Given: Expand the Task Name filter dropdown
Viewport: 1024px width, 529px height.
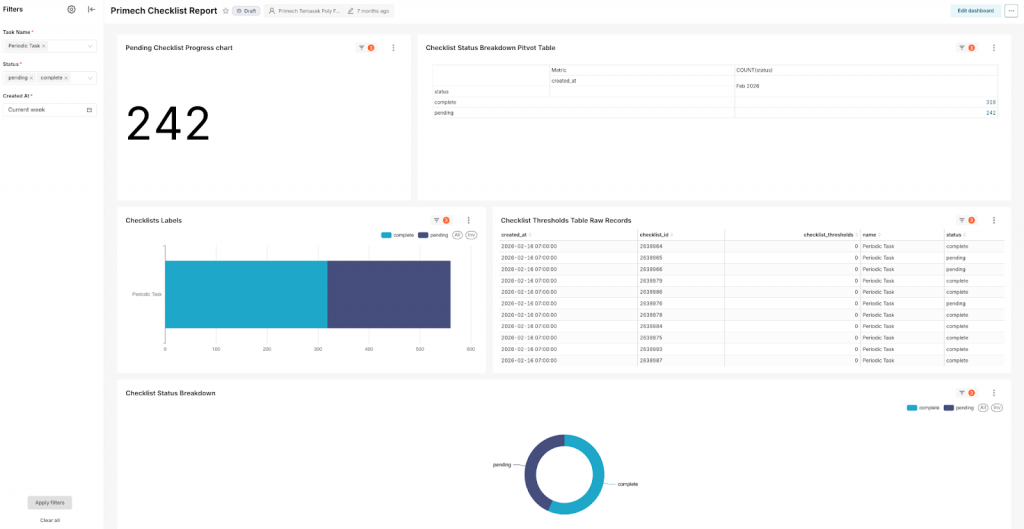Looking at the screenshot, I should pos(90,46).
